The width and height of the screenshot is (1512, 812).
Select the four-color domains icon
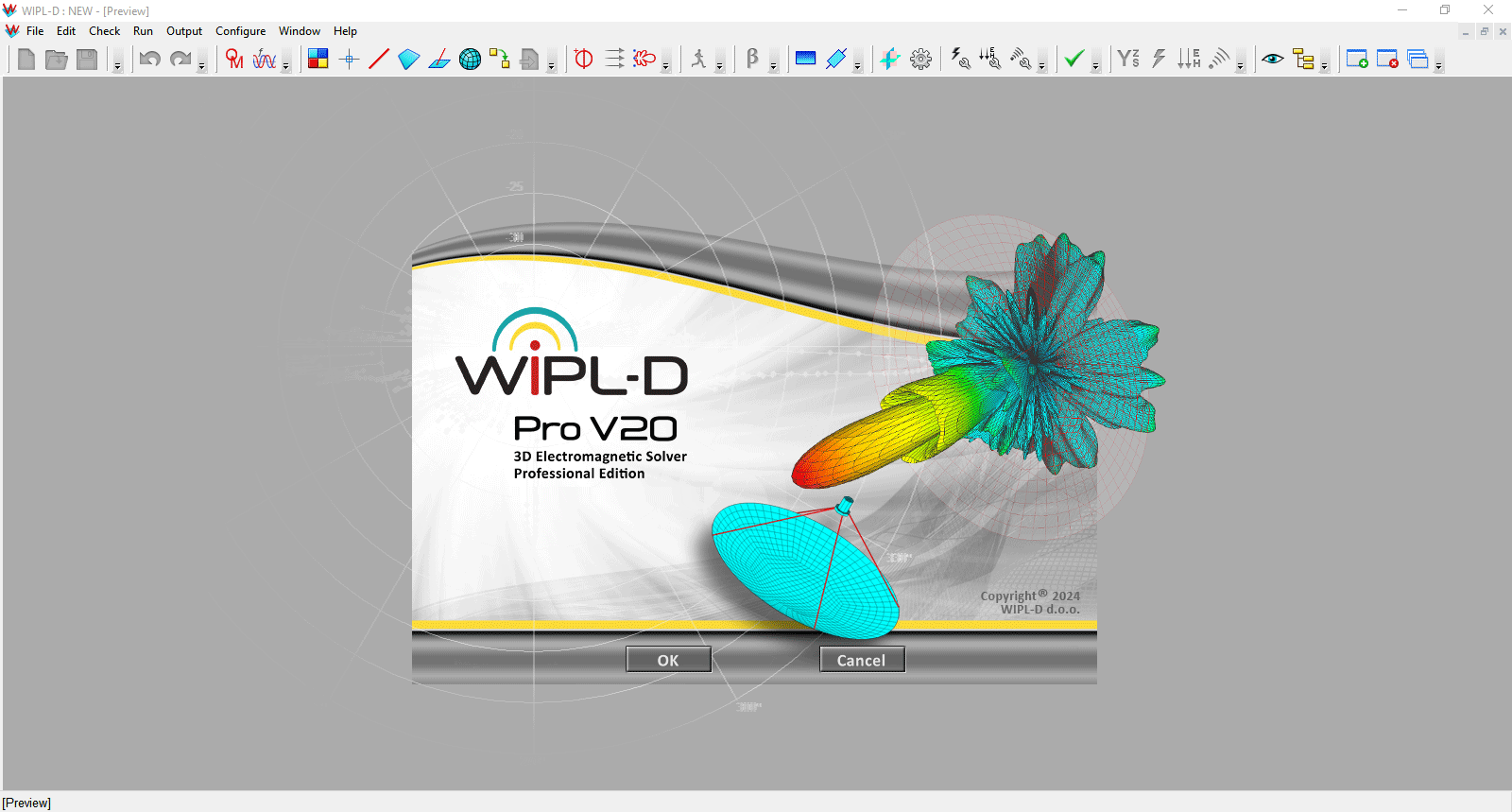pos(318,60)
